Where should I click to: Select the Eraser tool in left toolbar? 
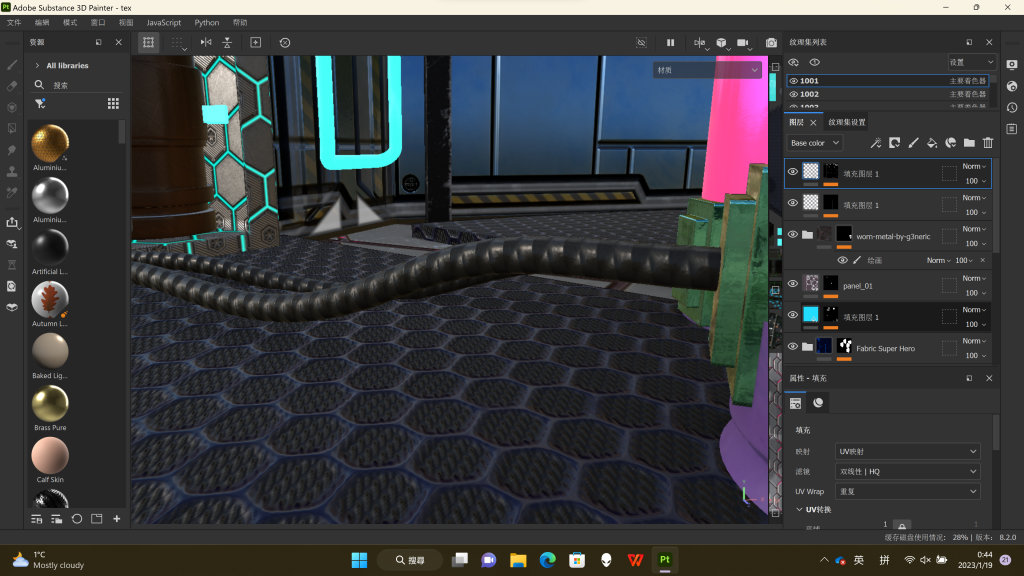12,86
